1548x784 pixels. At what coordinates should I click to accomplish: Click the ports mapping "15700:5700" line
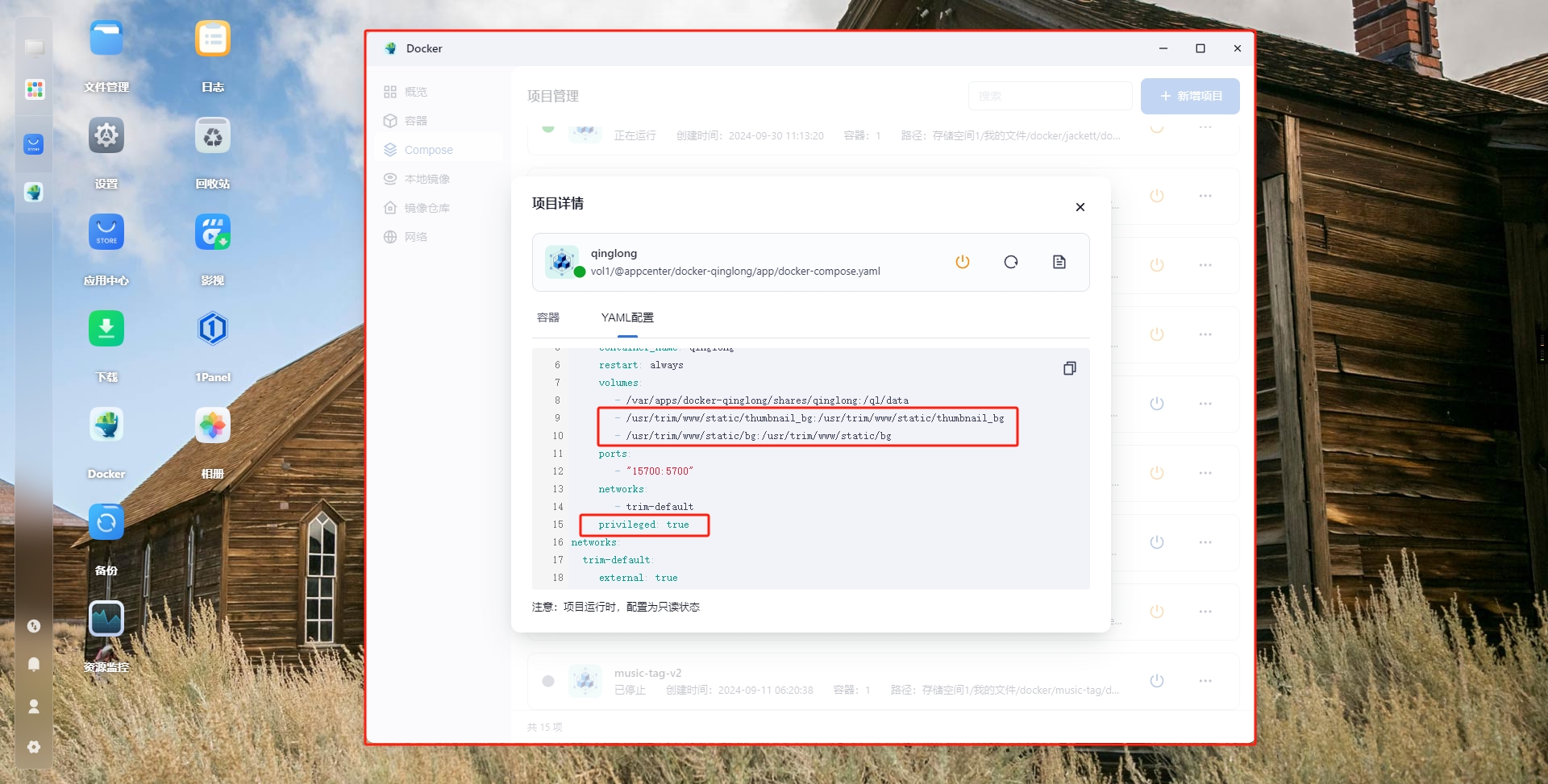(660, 471)
